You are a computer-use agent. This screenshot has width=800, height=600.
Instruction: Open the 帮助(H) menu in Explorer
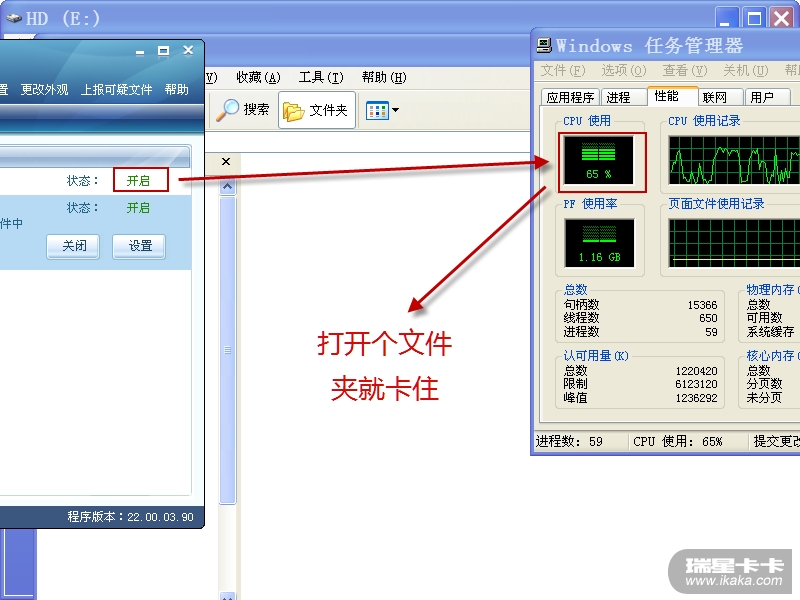(x=384, y=78)
